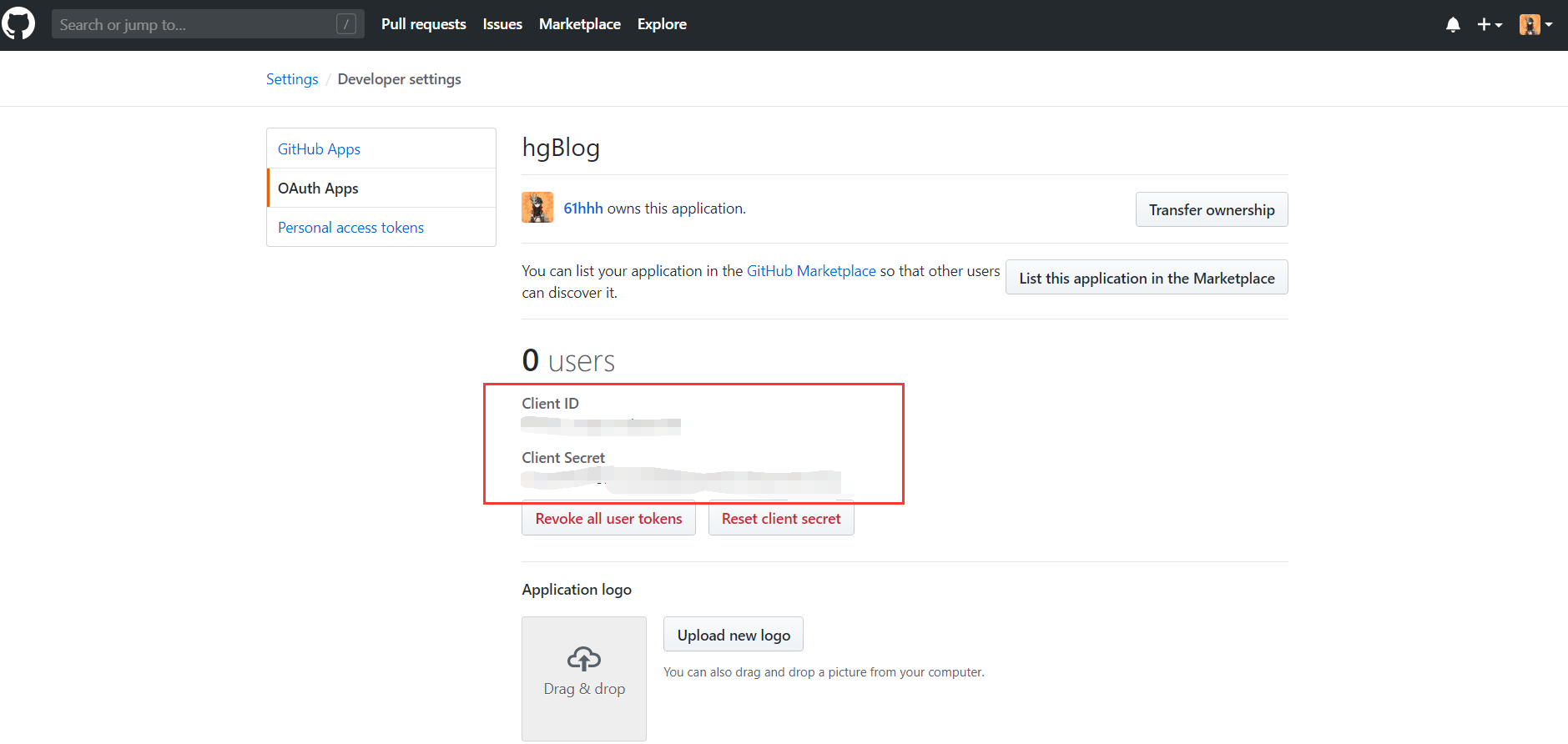Click the Transfer ownership button
The width and height of the screenshot is (1568, 744).
pyautogui.click(x=1212, y=209)
